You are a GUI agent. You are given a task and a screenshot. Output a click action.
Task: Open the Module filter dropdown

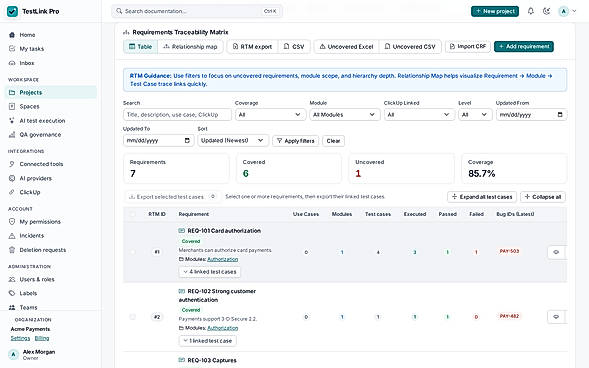point(345,115)
